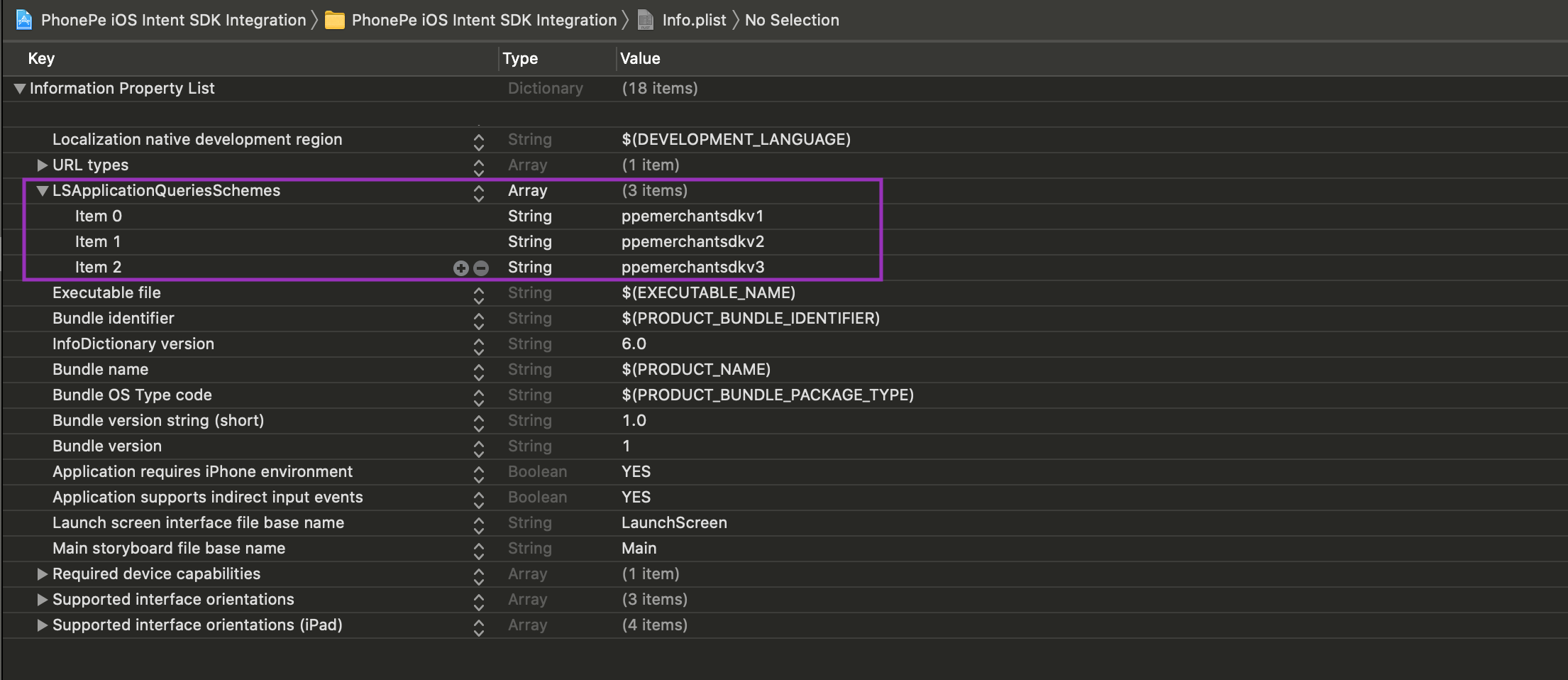Click the Xcode project icon in the breadcrumb
Screen dimensions: 1568x680
(x=24, y=20)
